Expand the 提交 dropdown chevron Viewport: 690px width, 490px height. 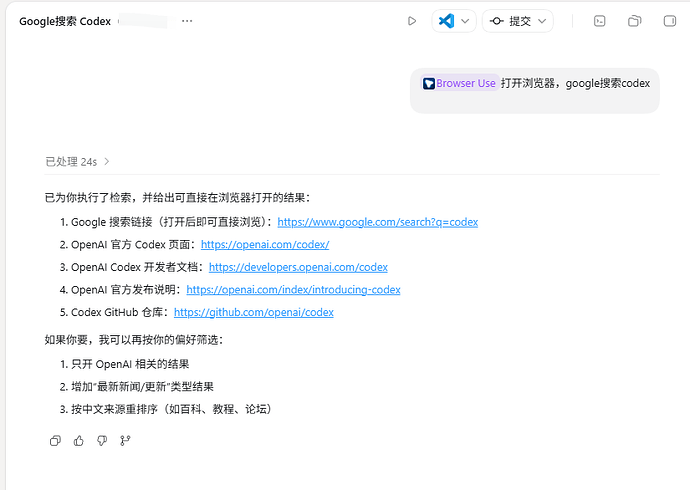542,21
